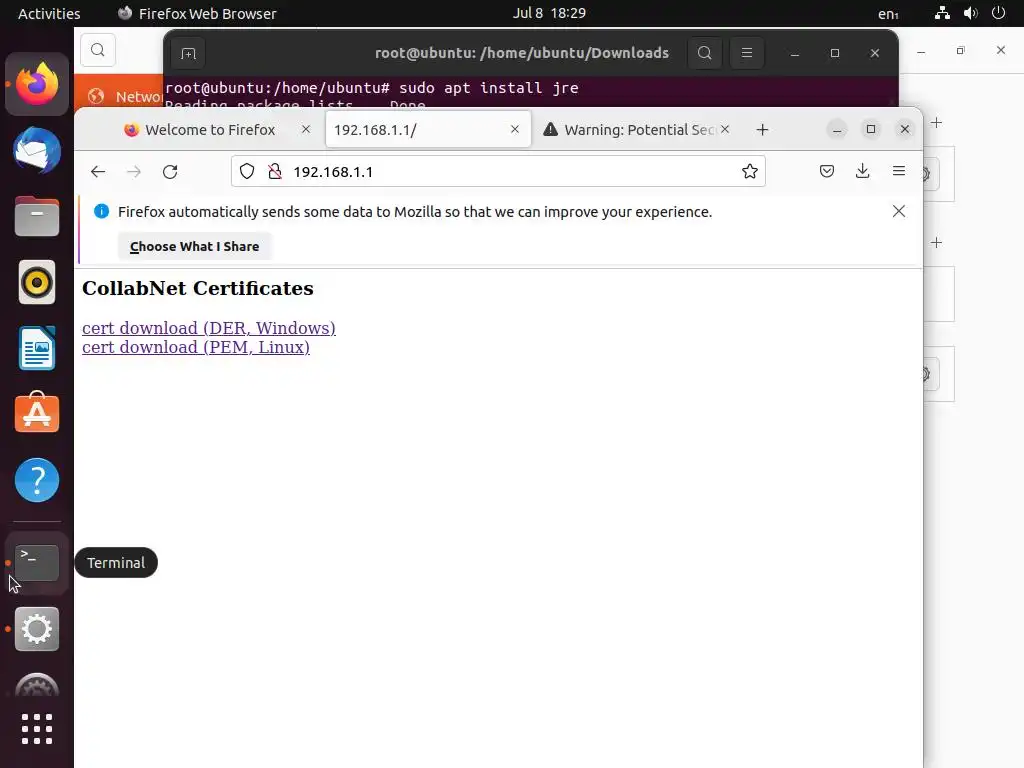Click terminal title bar root@ubuntu
This screenshot has width=1024, height=768.
[x=522, y=53]
